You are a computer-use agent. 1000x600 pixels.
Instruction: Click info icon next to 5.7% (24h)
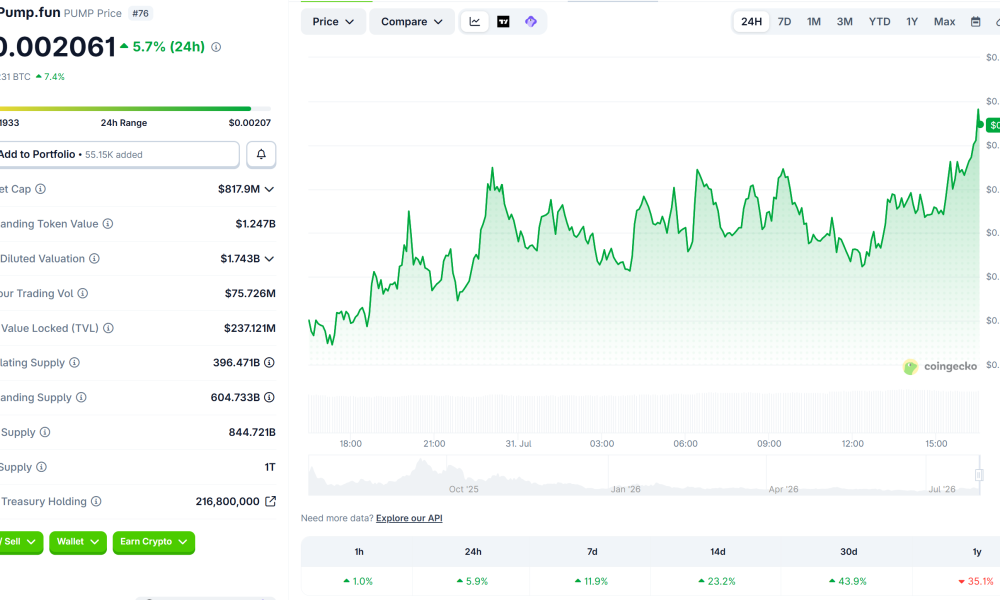[216, 47]
